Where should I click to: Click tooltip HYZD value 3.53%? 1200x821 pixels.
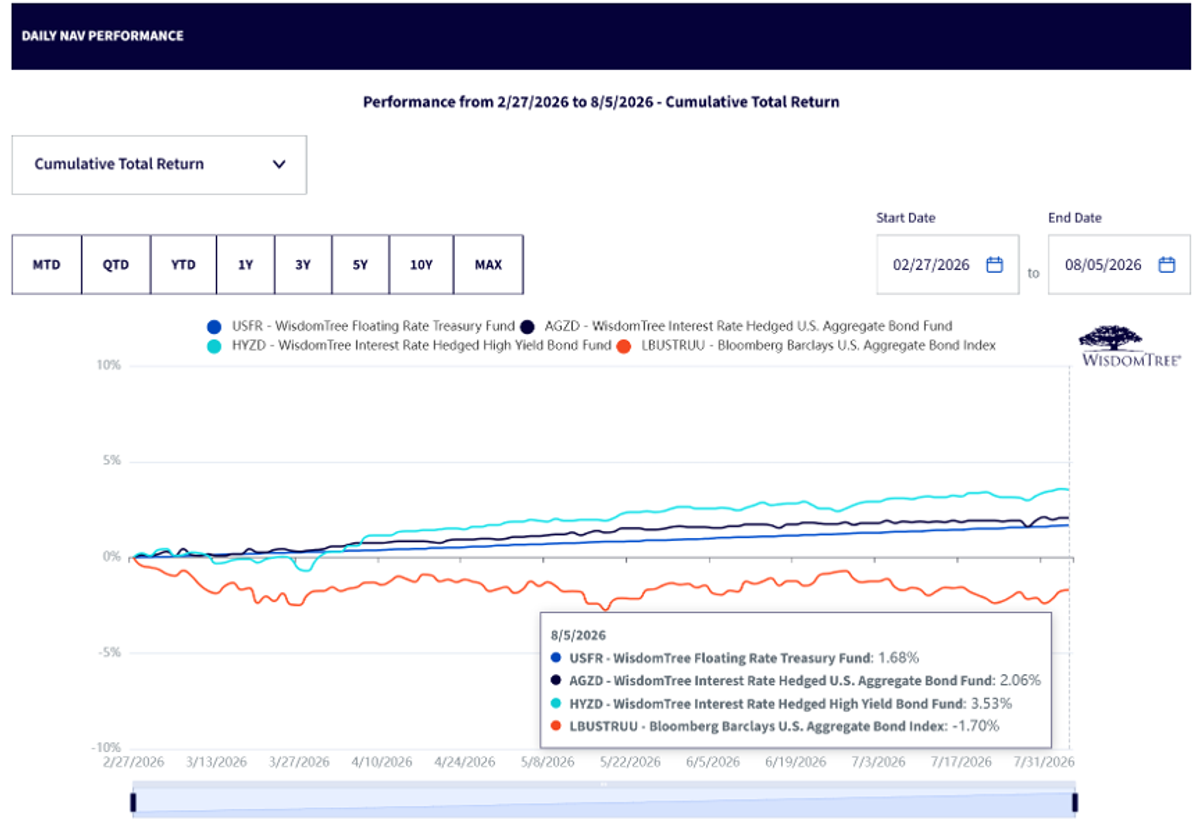990,703
